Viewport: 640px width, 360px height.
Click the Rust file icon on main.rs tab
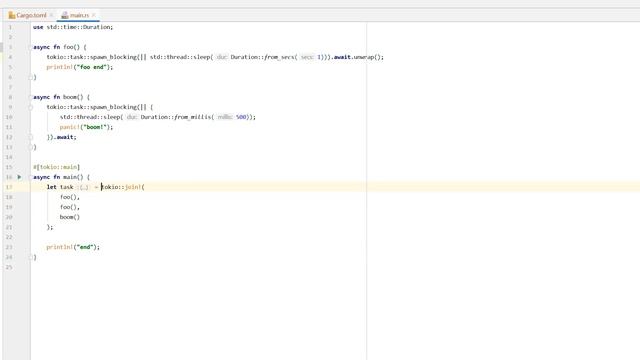click(64, 15)
